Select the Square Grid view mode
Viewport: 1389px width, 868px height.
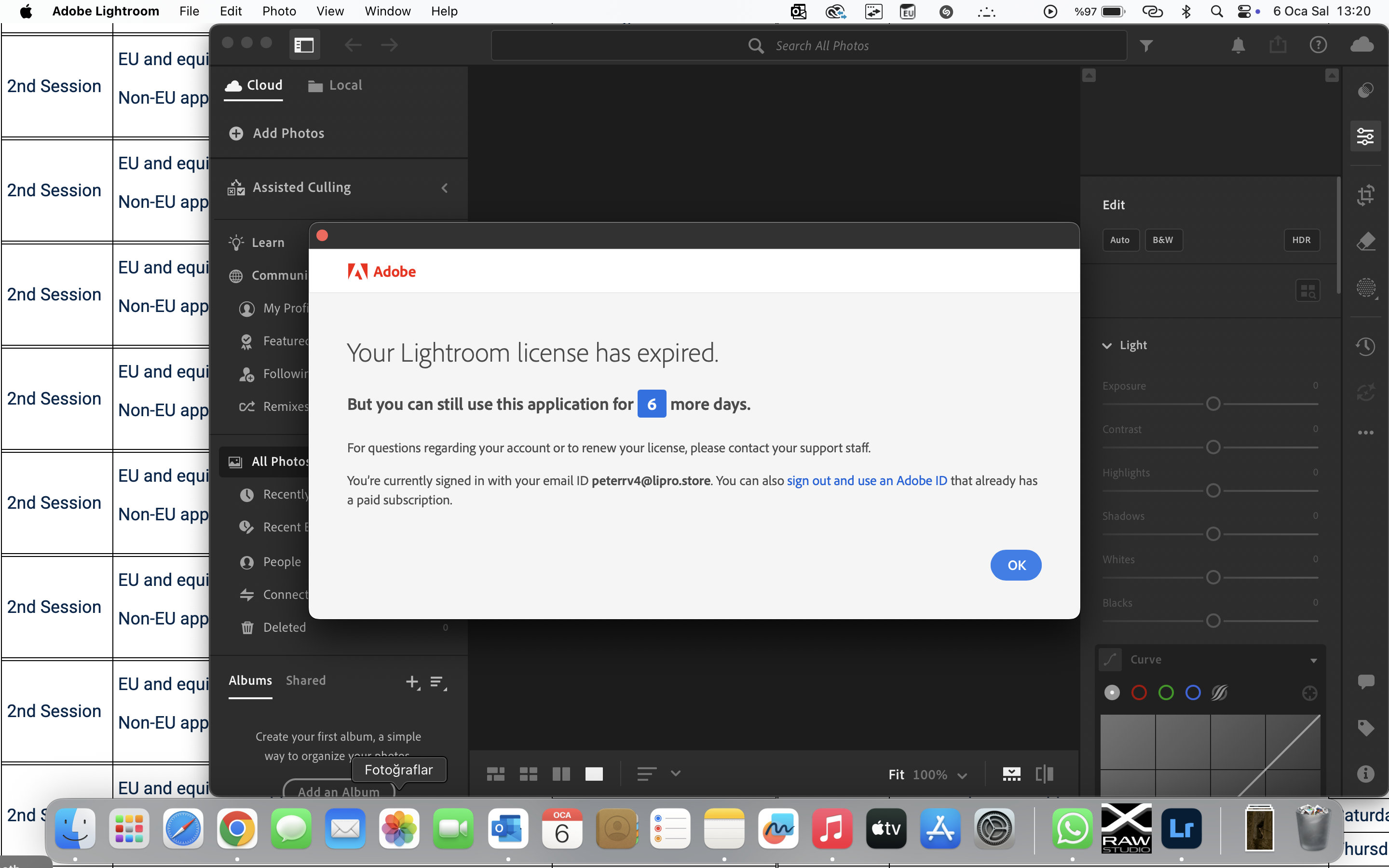coord(528,774)
